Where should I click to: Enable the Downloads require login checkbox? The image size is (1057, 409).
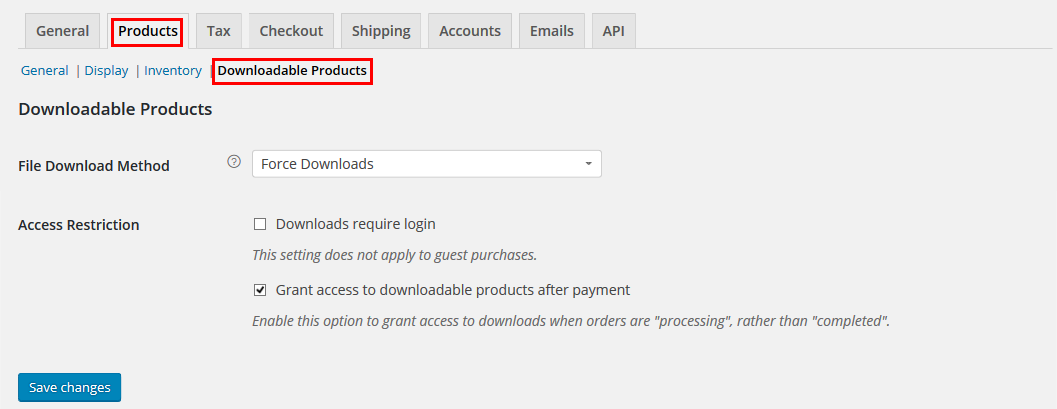click(x=260, y=224)
